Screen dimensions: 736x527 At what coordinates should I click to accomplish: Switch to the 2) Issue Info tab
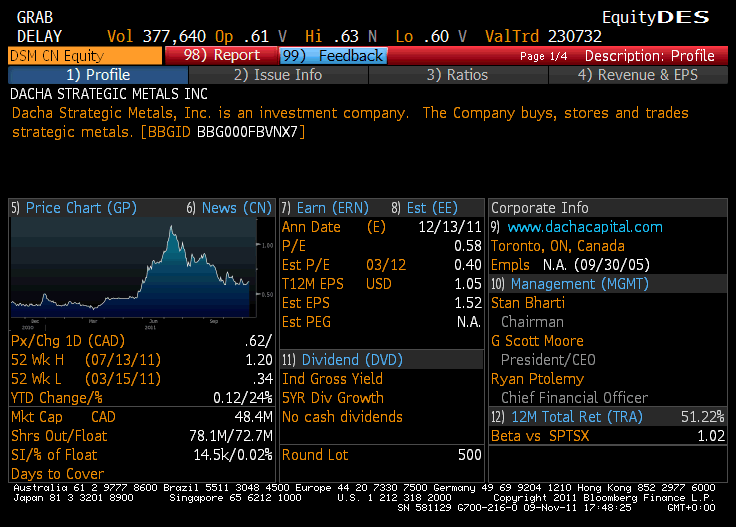[278, 75]
